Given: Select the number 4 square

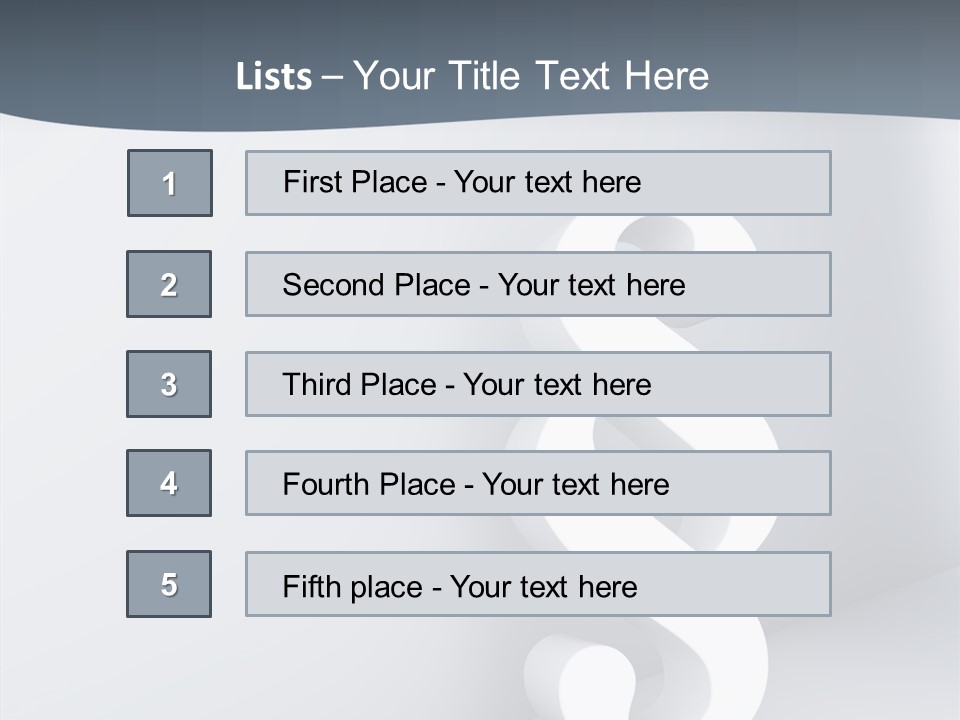Looking at the screenshot, I should point(169,483).
